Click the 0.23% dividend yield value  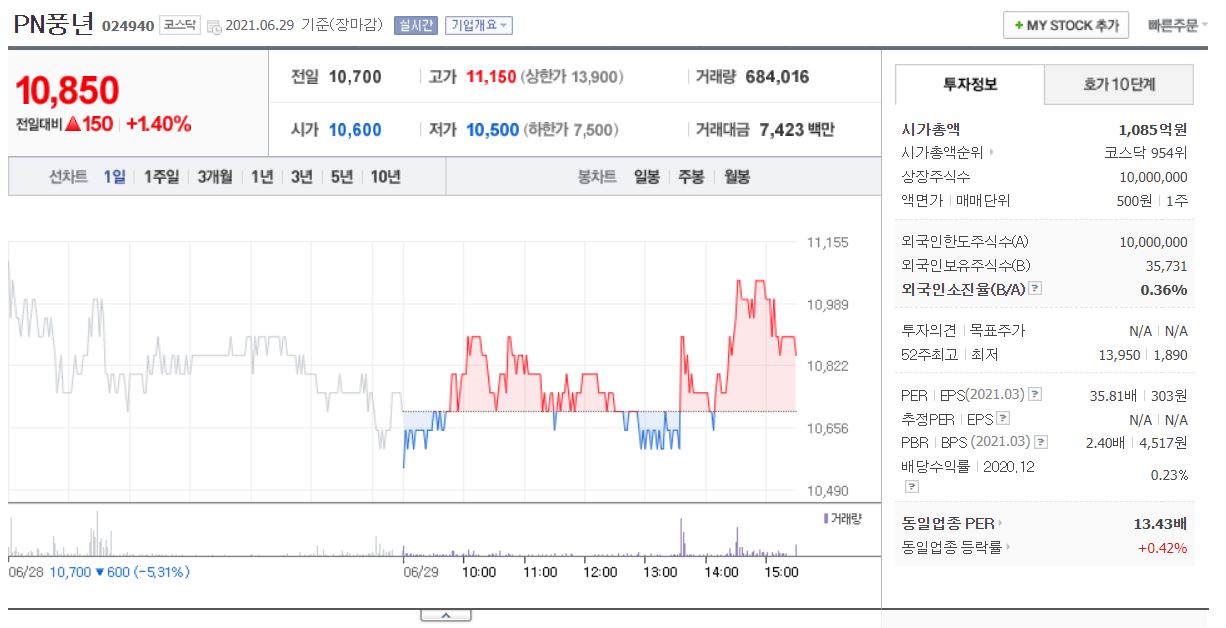tap(1169, 475)
